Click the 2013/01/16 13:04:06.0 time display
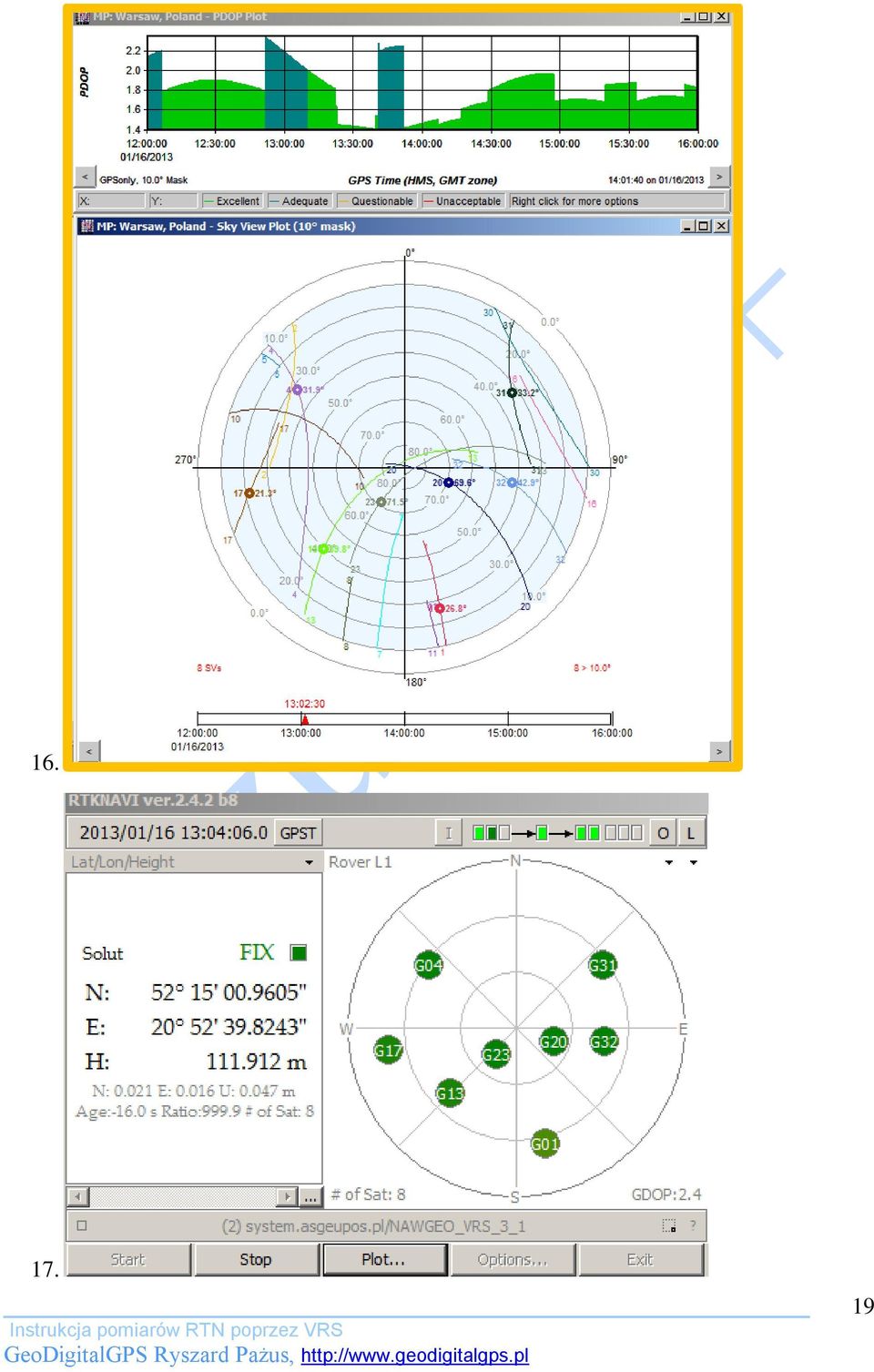The width and height of the screenshot is (874, 1372). pos(172,833)
